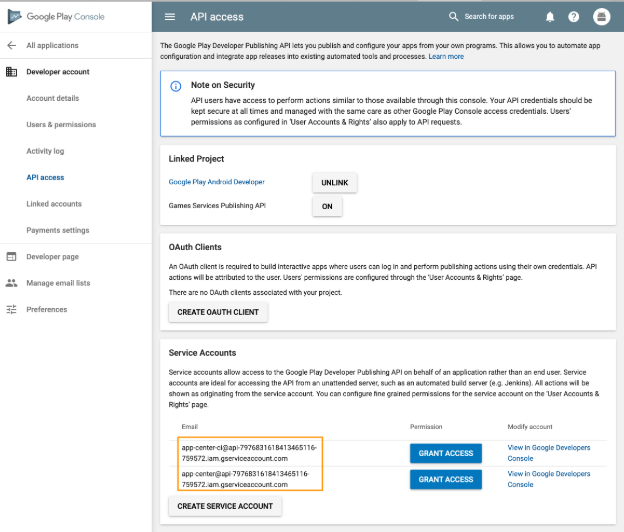This screenshot has width=624, height=532.
Task: Click the back arrow beside All applications
Action: pyautogui.click(x=12, y=45)
